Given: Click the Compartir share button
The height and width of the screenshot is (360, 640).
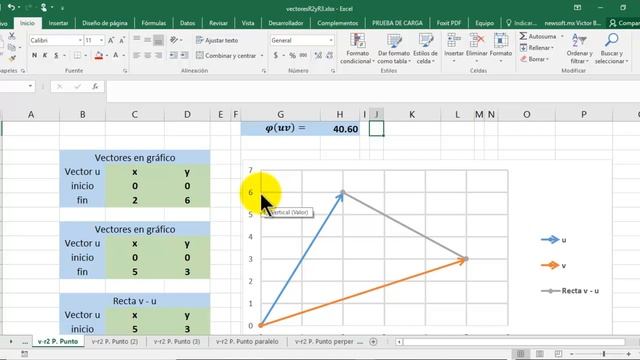Looking at the screenshot, I should 624,23.
